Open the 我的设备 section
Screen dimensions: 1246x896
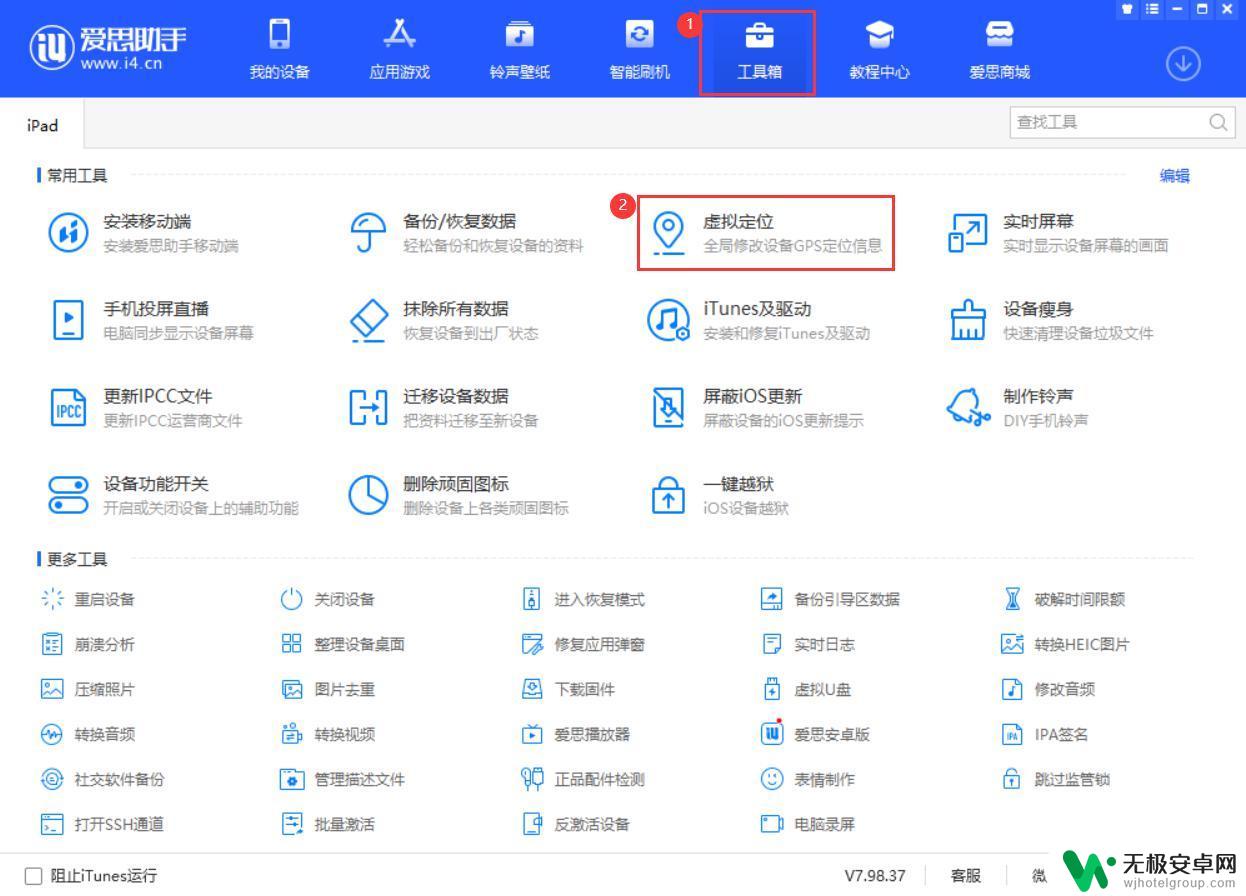(280, 50)
